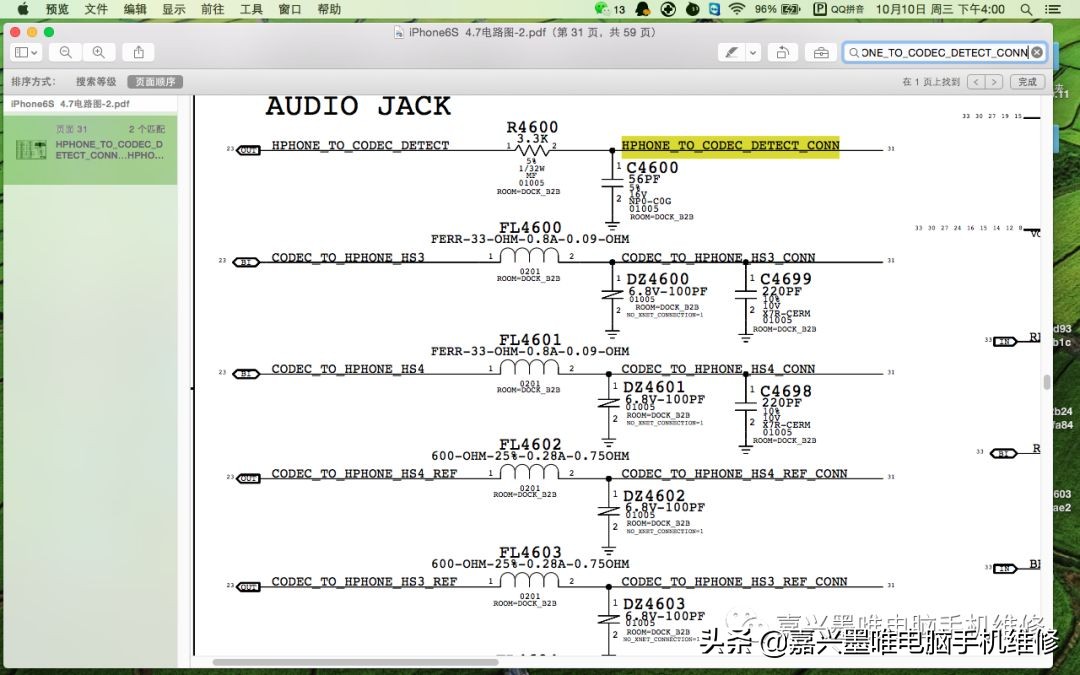Rotate the page with the rotate button
This screenshot has height=675, width=1080.
[x=783, y=52]
